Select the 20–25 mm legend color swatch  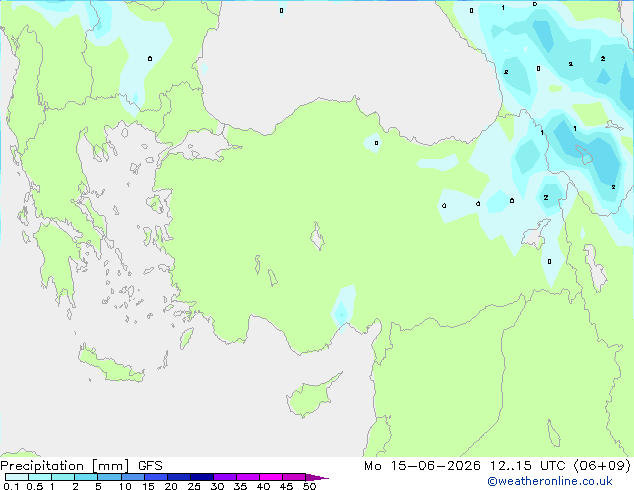[x=179, y=477]
